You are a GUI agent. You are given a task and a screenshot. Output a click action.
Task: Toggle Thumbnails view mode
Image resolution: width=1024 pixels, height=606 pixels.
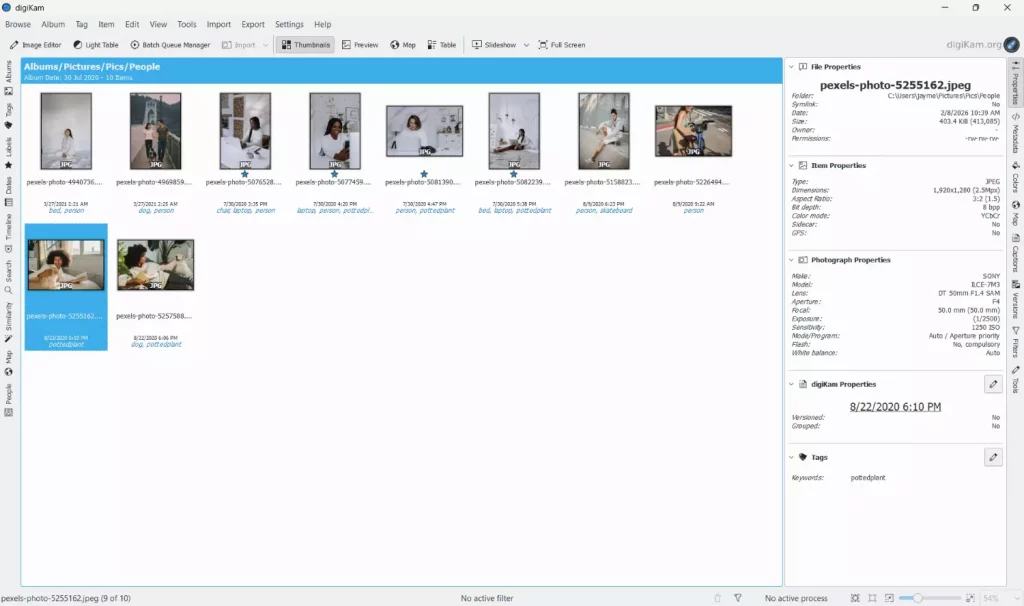304,44
